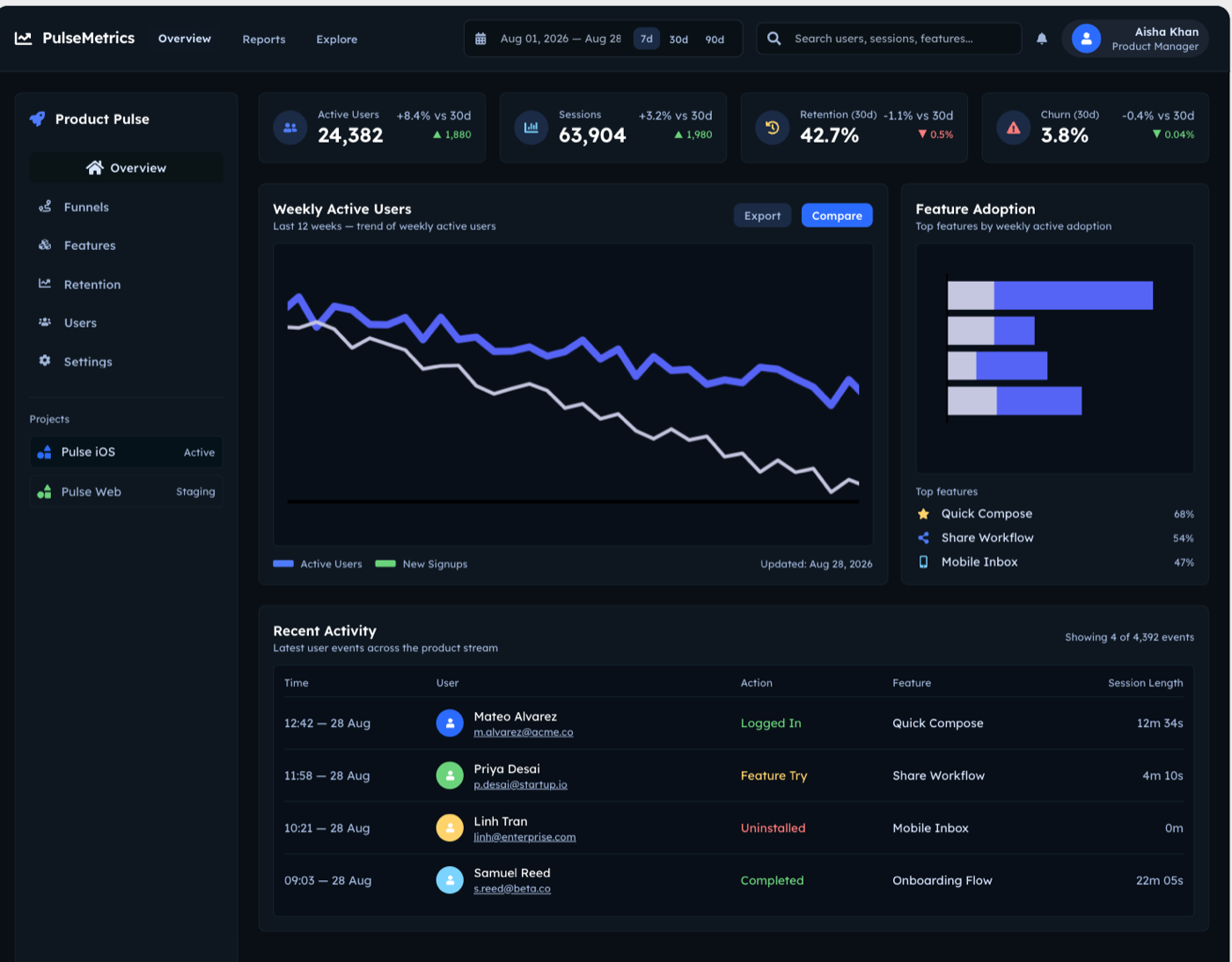Click the Mobile Inbox phone icon
This screenshot has width=1232, height=962.
pos(923,562)
